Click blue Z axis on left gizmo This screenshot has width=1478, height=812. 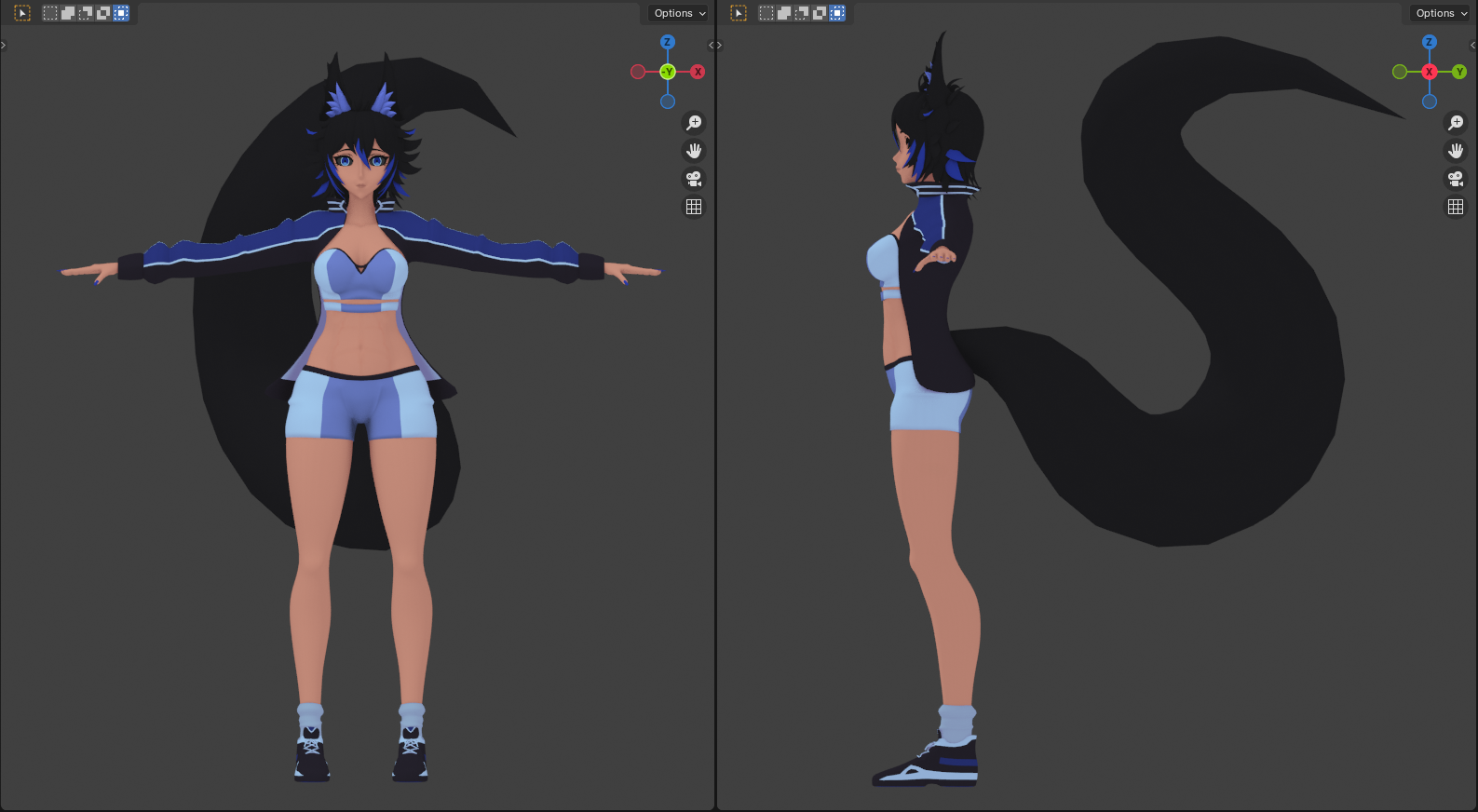click(x=668, y=42)
